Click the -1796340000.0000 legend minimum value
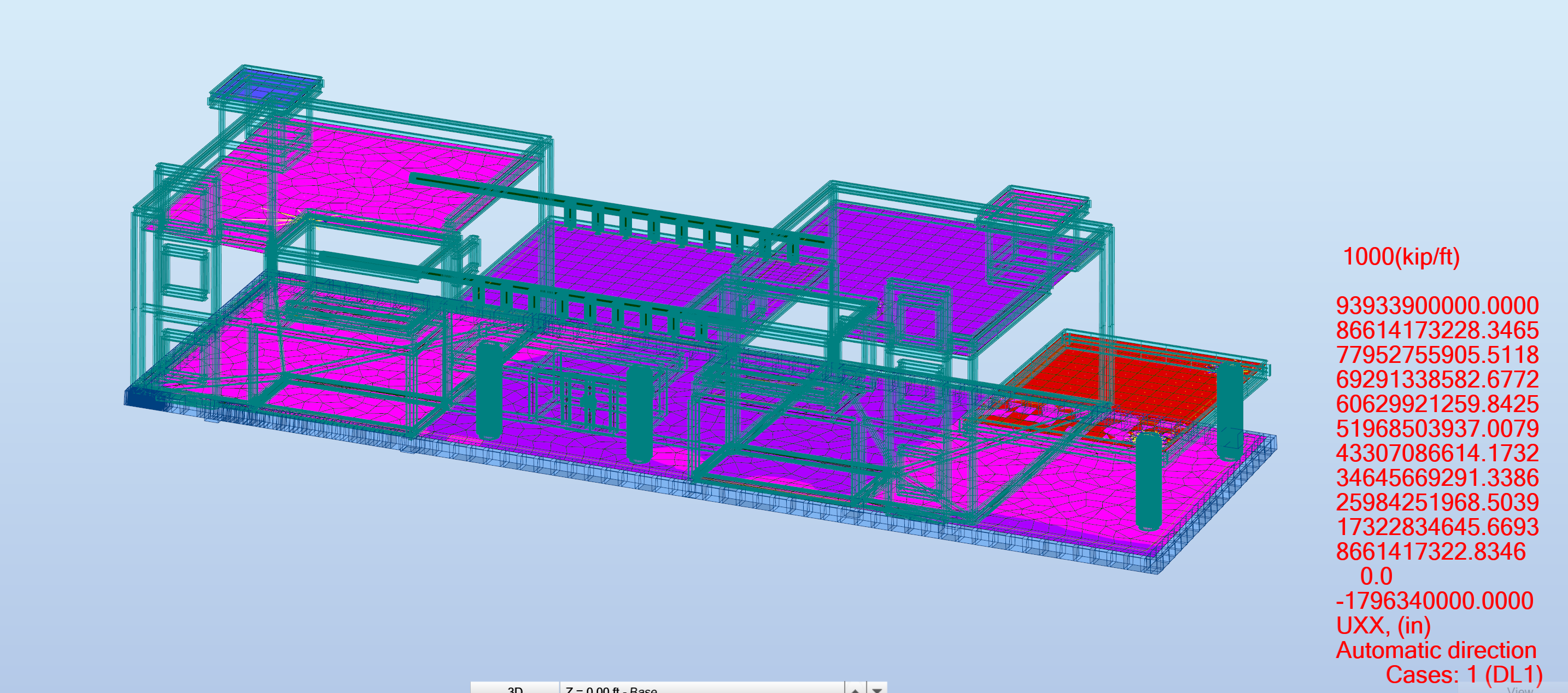This screenshot has height=693, width=1568. (1434, 601)
